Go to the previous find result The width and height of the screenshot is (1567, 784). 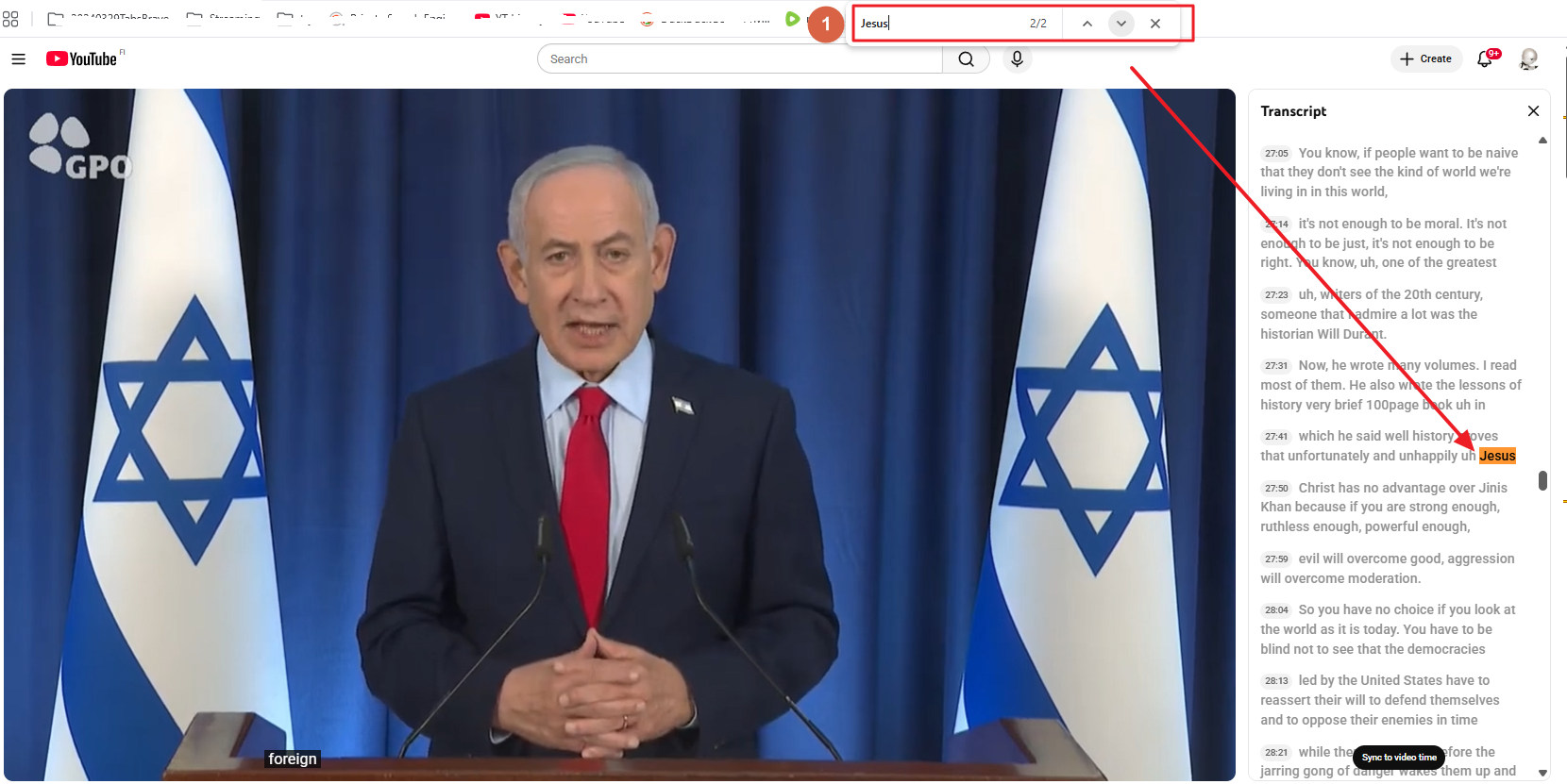[x=1087, y=24]
